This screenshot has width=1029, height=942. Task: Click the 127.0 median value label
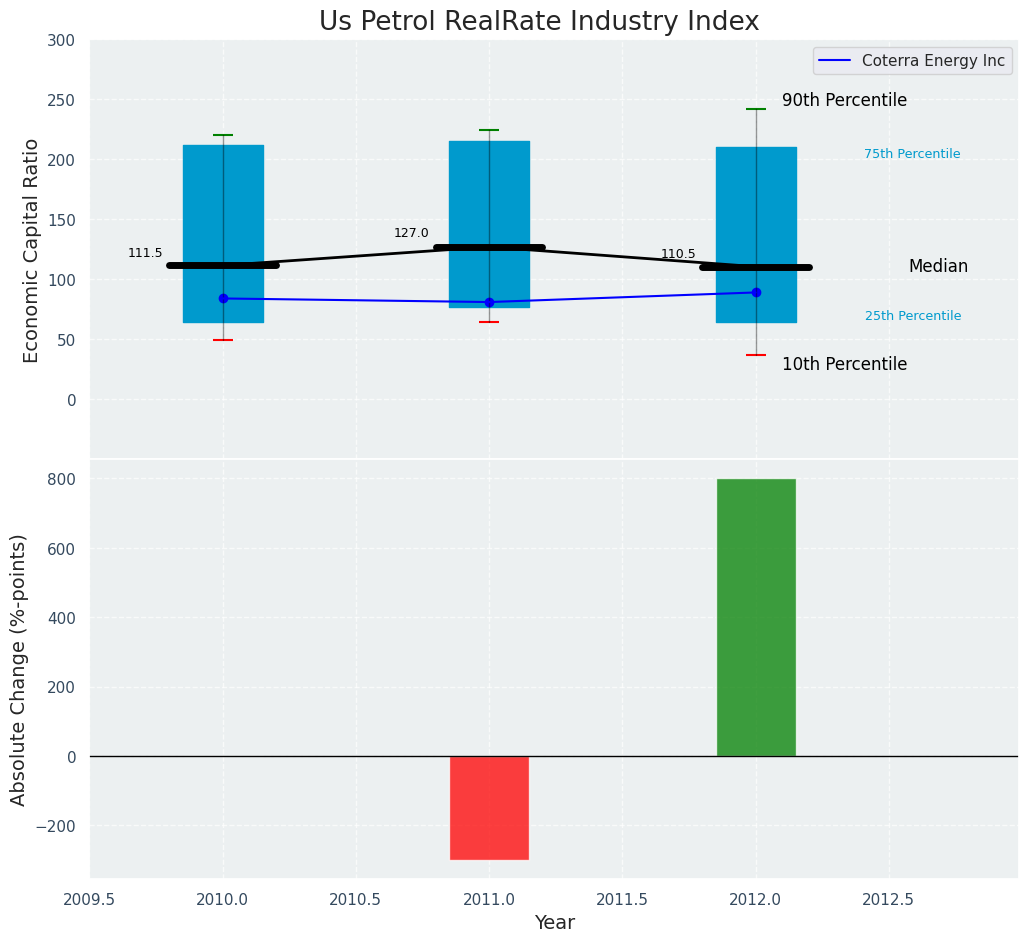[x=411, y=233]
